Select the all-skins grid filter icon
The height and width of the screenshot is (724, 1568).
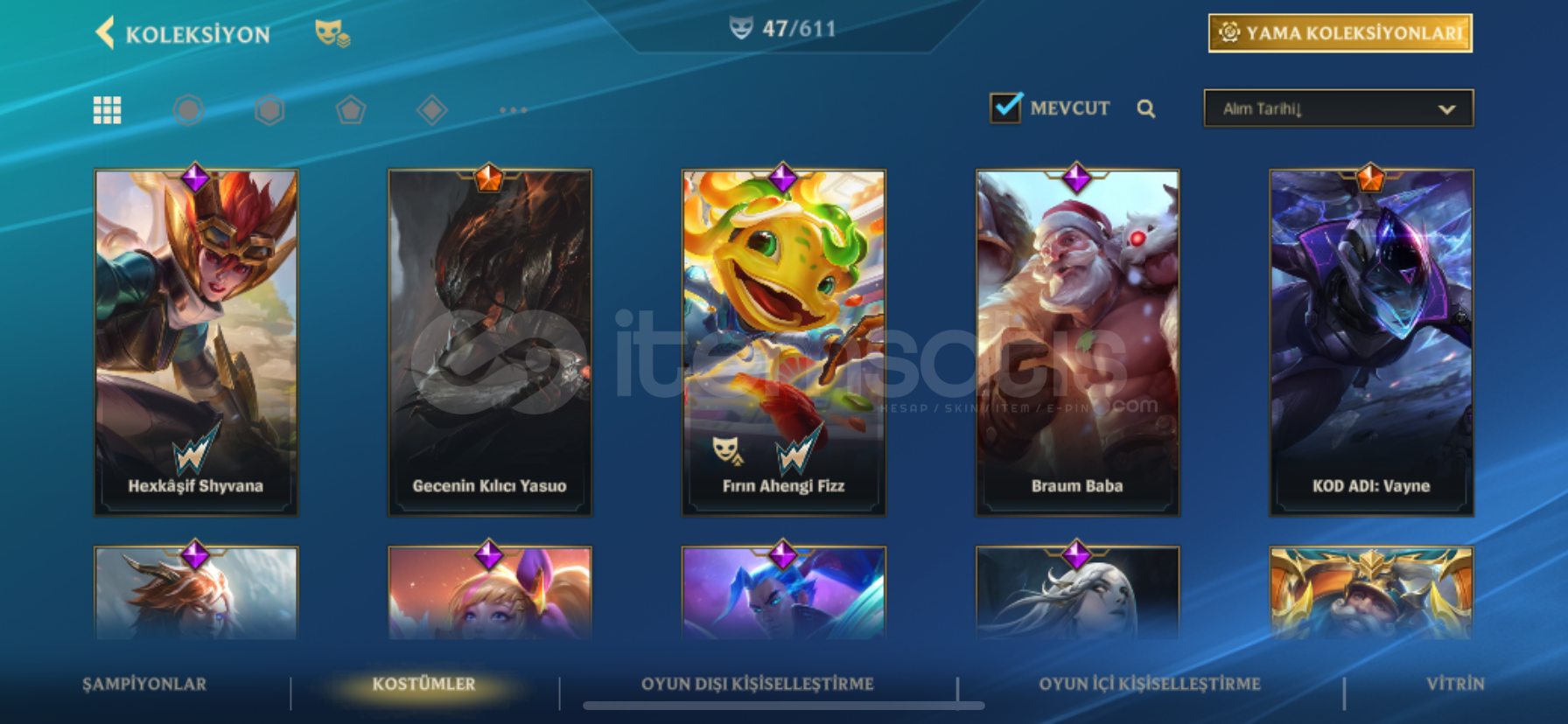[107, 110]
